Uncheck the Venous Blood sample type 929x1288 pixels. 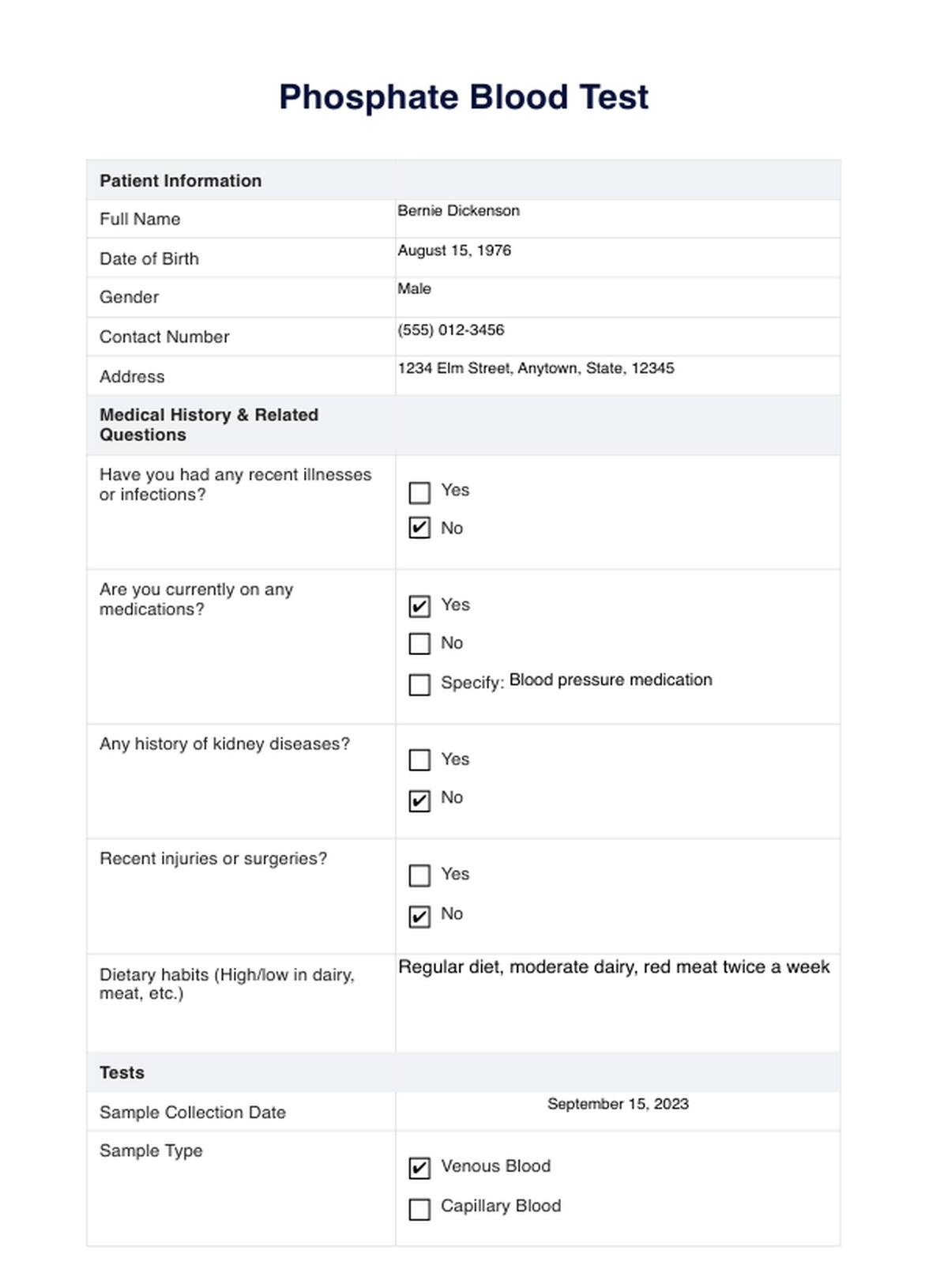point(419,1168)
